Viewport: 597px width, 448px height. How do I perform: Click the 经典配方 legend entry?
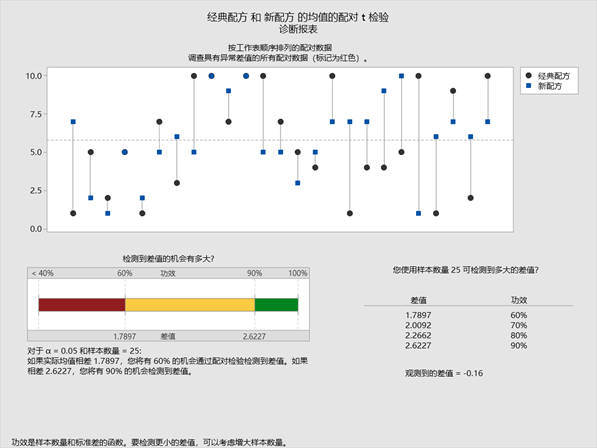coord(554,76)
